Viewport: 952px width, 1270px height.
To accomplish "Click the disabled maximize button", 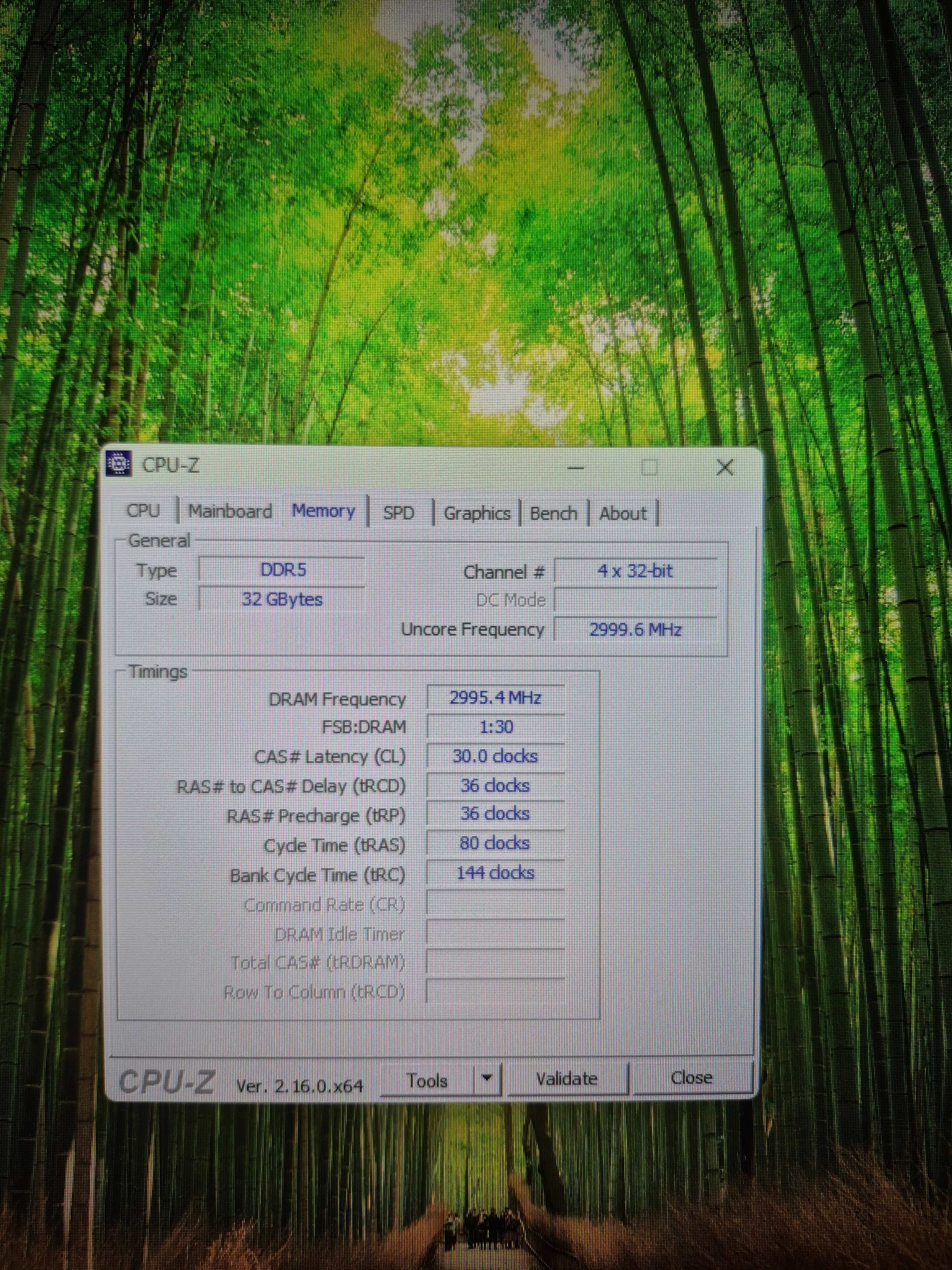I will click(649, 468).
